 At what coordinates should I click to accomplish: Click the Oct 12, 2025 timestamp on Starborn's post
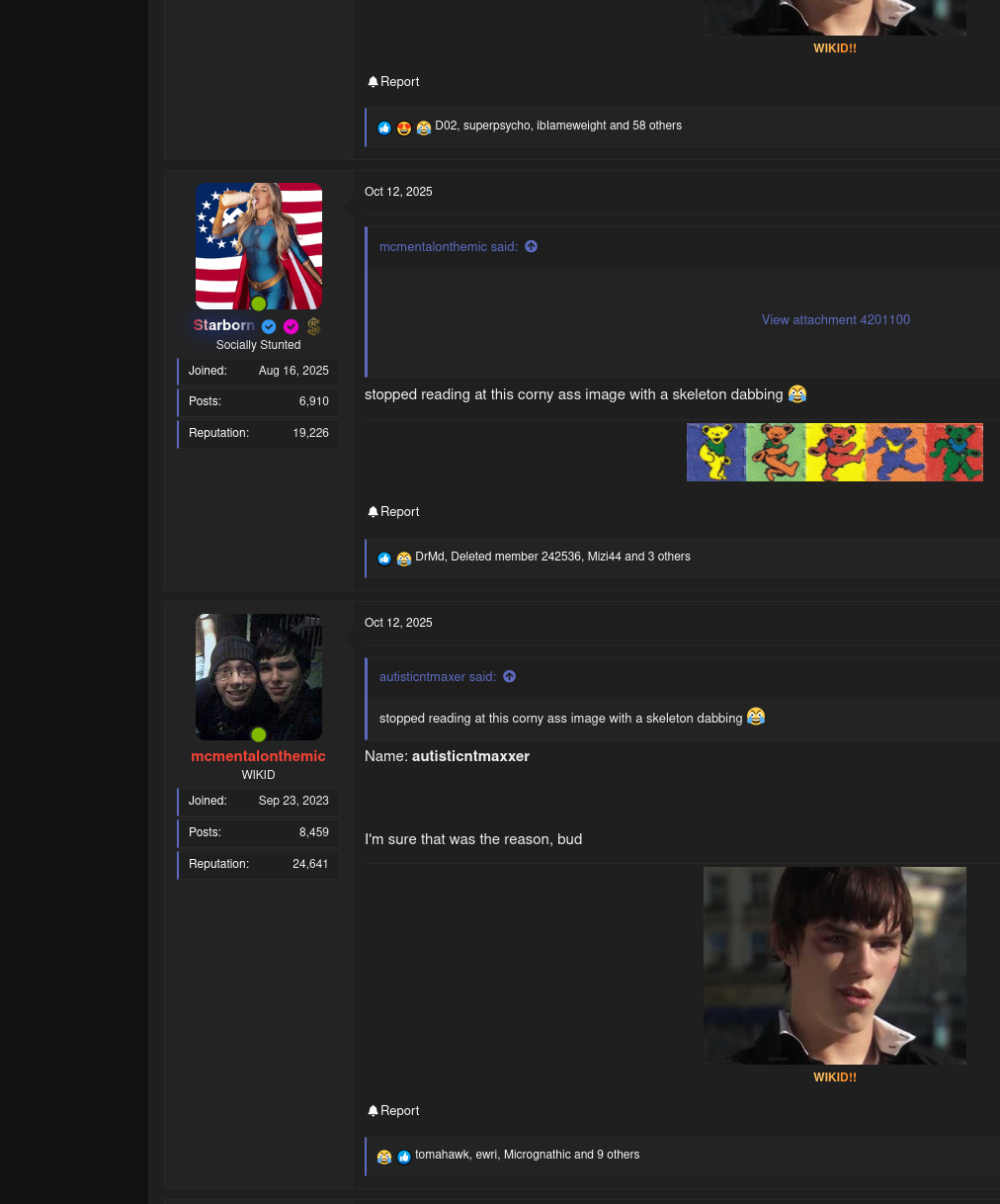click(398, 192)
